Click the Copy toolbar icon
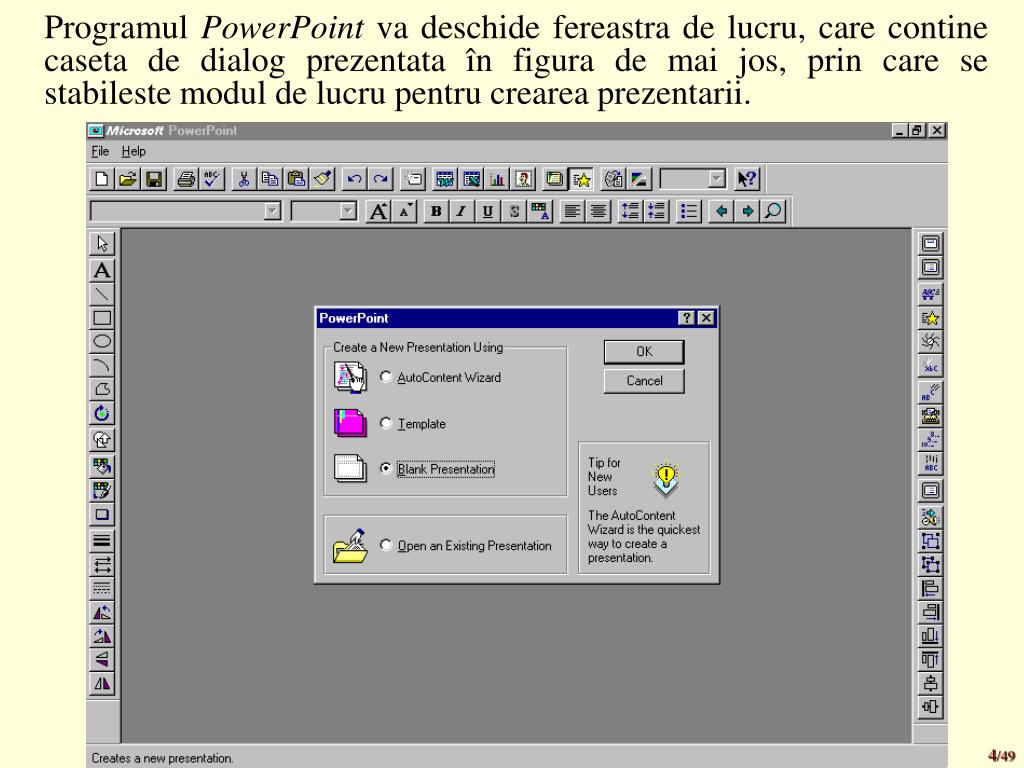 pos(270,179)
